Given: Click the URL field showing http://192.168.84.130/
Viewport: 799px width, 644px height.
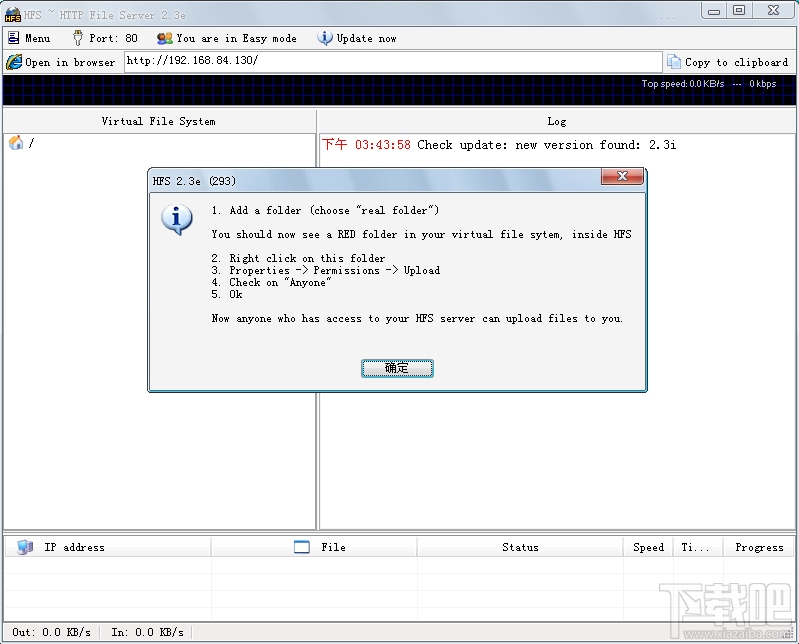Looking at the screenshot, I should point(393,62).
